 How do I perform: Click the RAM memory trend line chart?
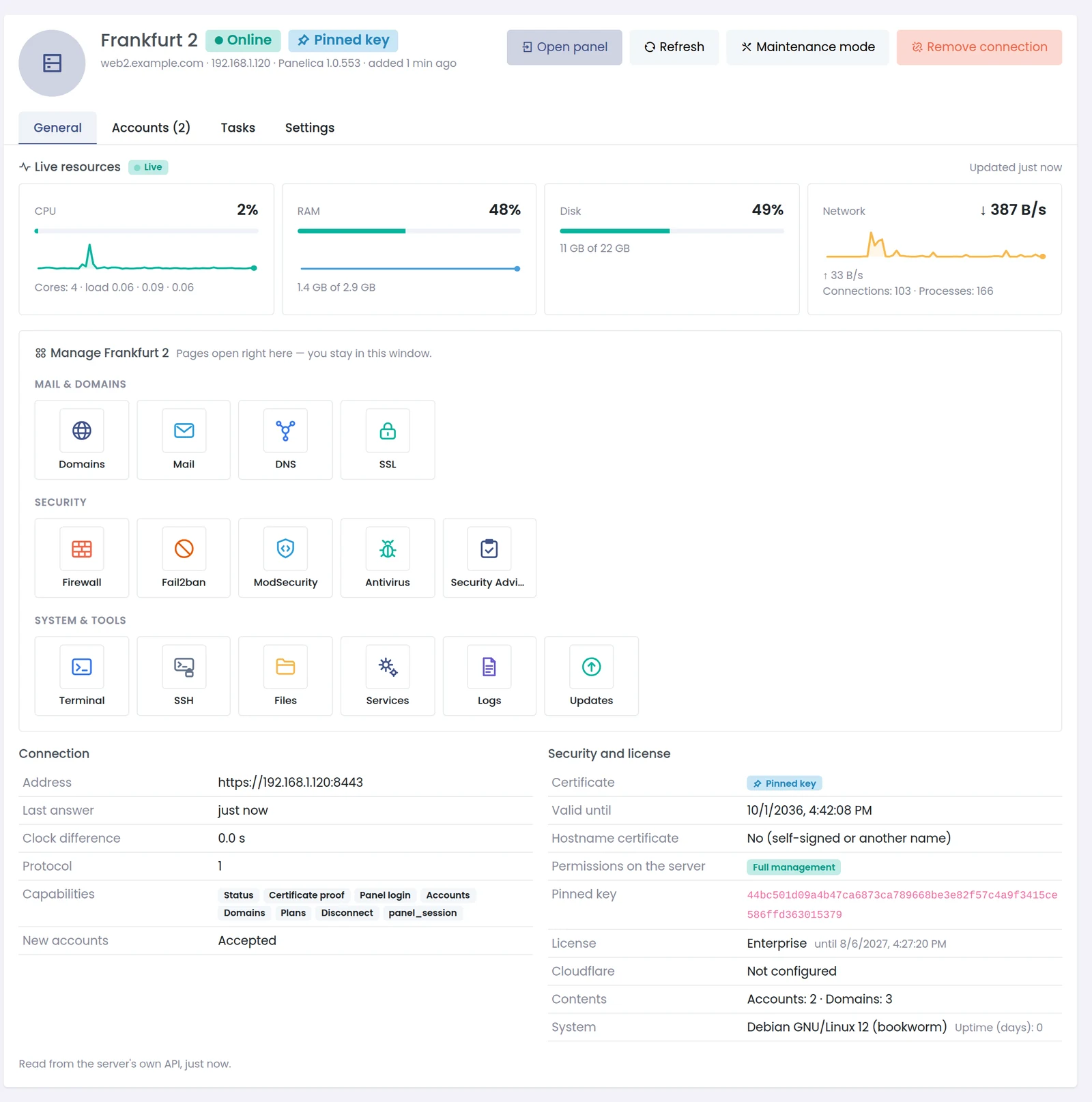tap(409, 269)
